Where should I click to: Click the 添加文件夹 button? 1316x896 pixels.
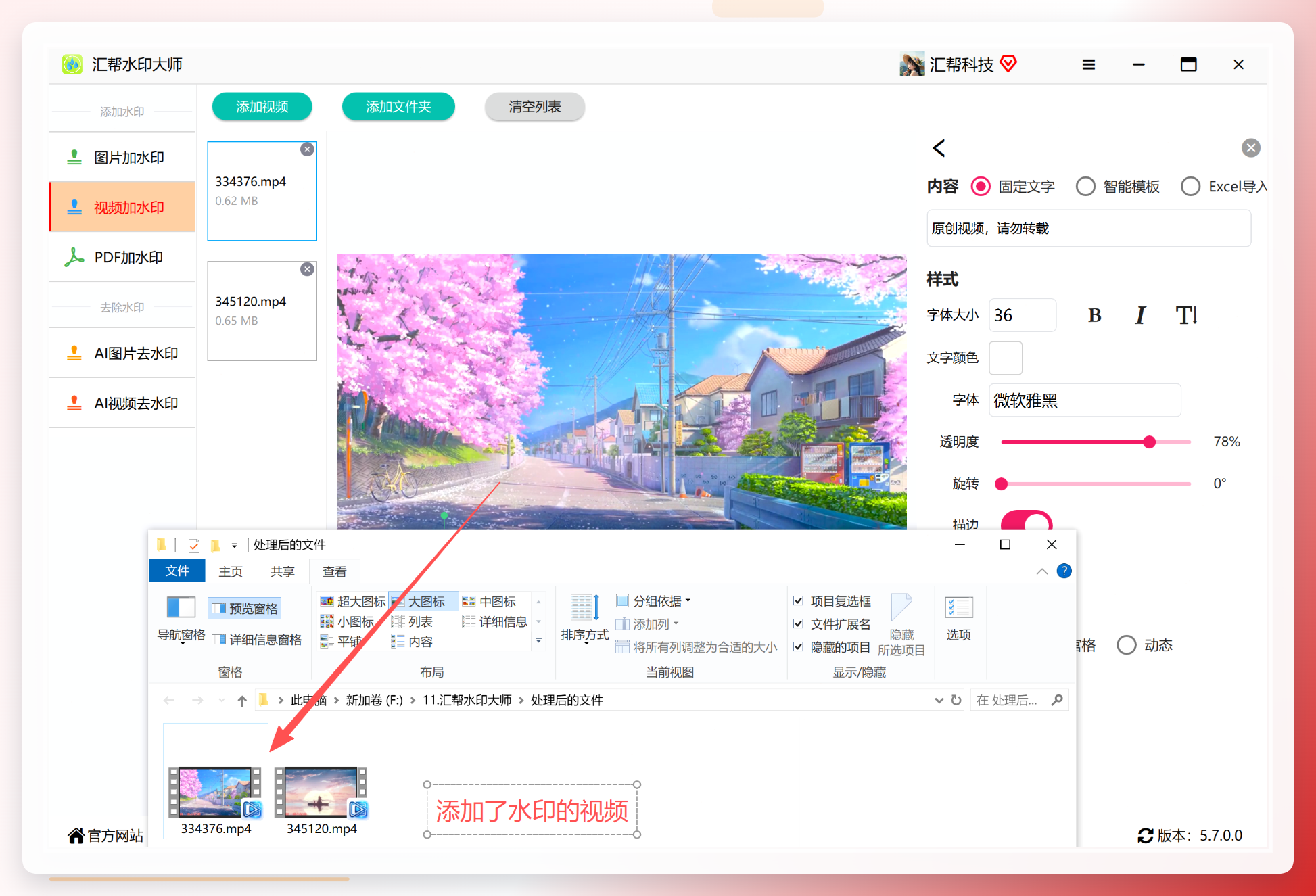click(x=398, y=107)
